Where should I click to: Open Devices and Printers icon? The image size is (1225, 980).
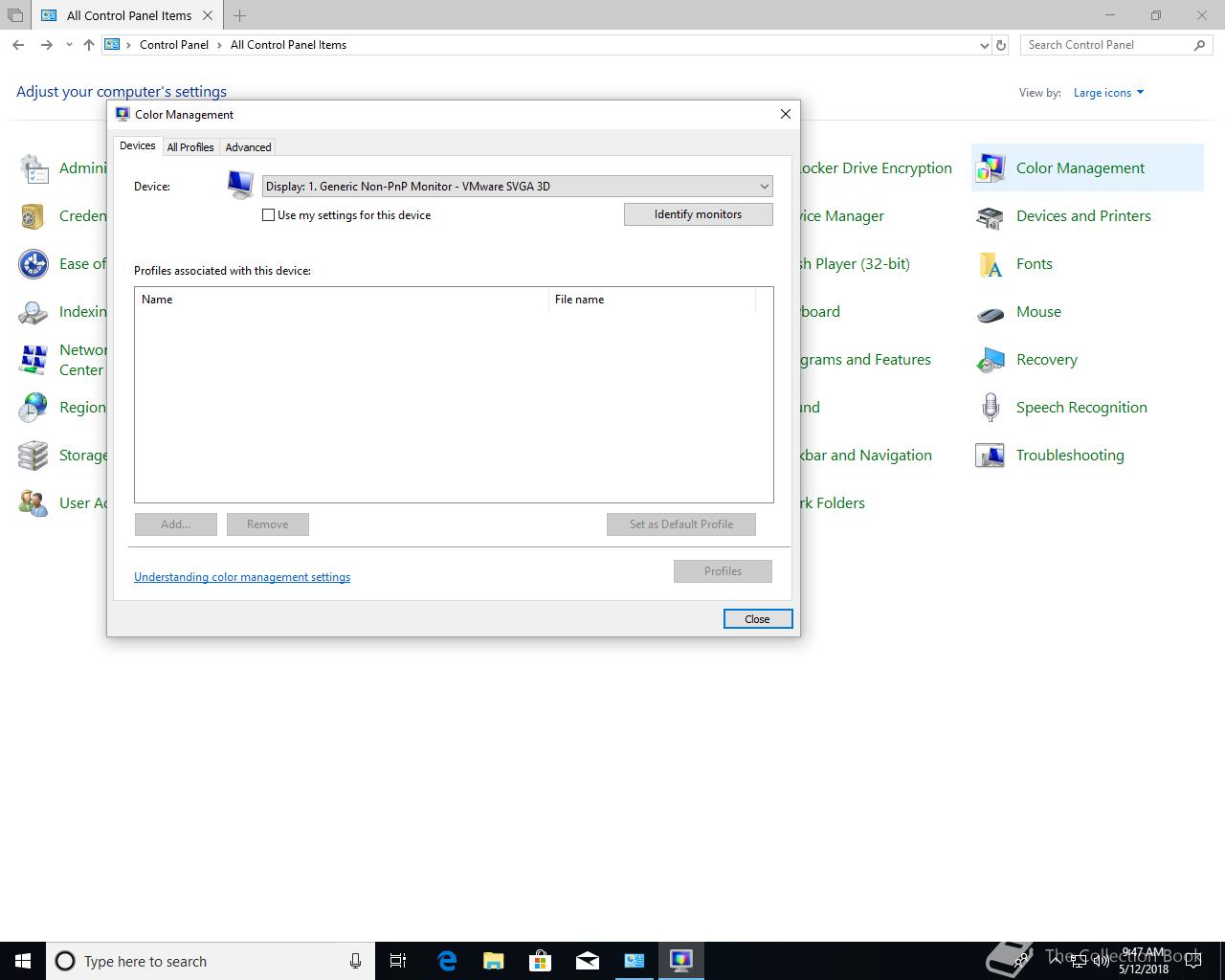990,216
